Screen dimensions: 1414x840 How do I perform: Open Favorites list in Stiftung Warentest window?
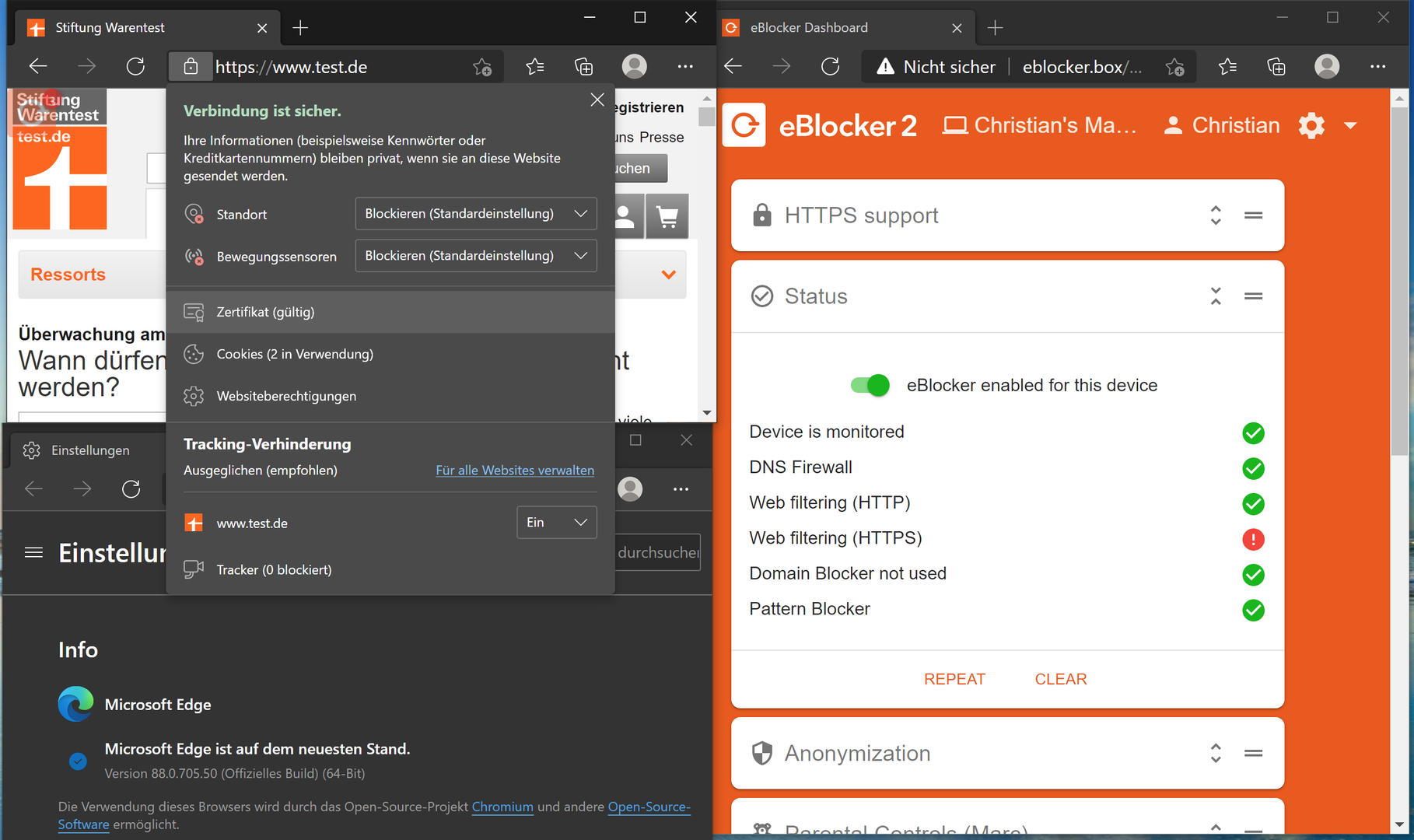[535, 67]
